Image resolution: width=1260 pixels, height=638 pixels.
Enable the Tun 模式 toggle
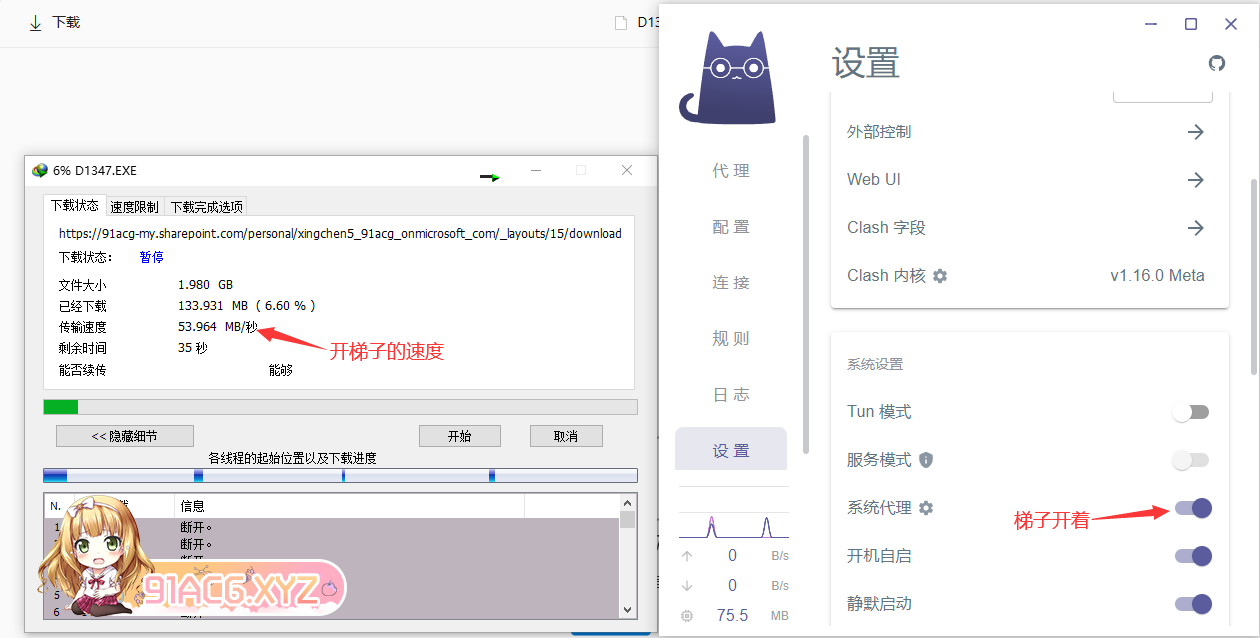tap(1191, 412)
